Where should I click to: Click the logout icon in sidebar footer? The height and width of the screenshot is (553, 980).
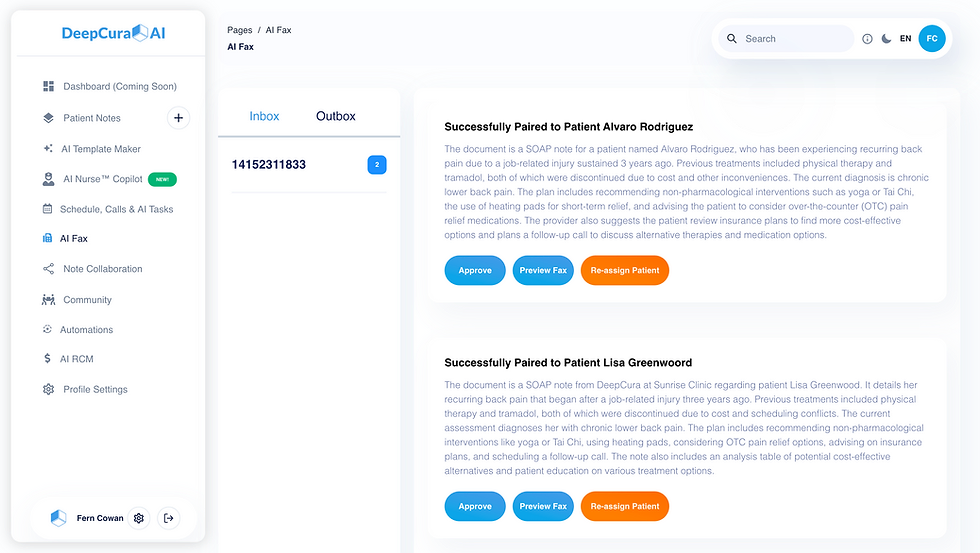(168, 518)
